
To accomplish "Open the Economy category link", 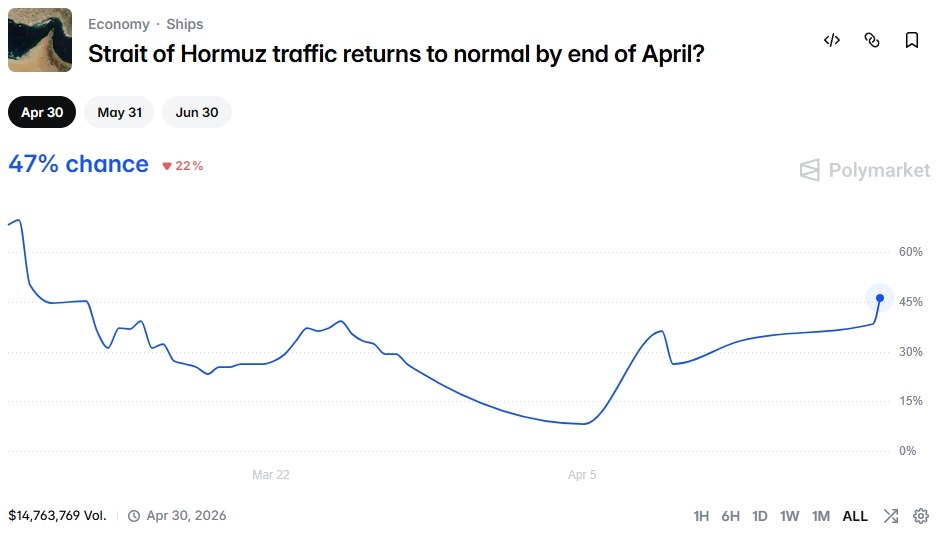I will [118, 24].
